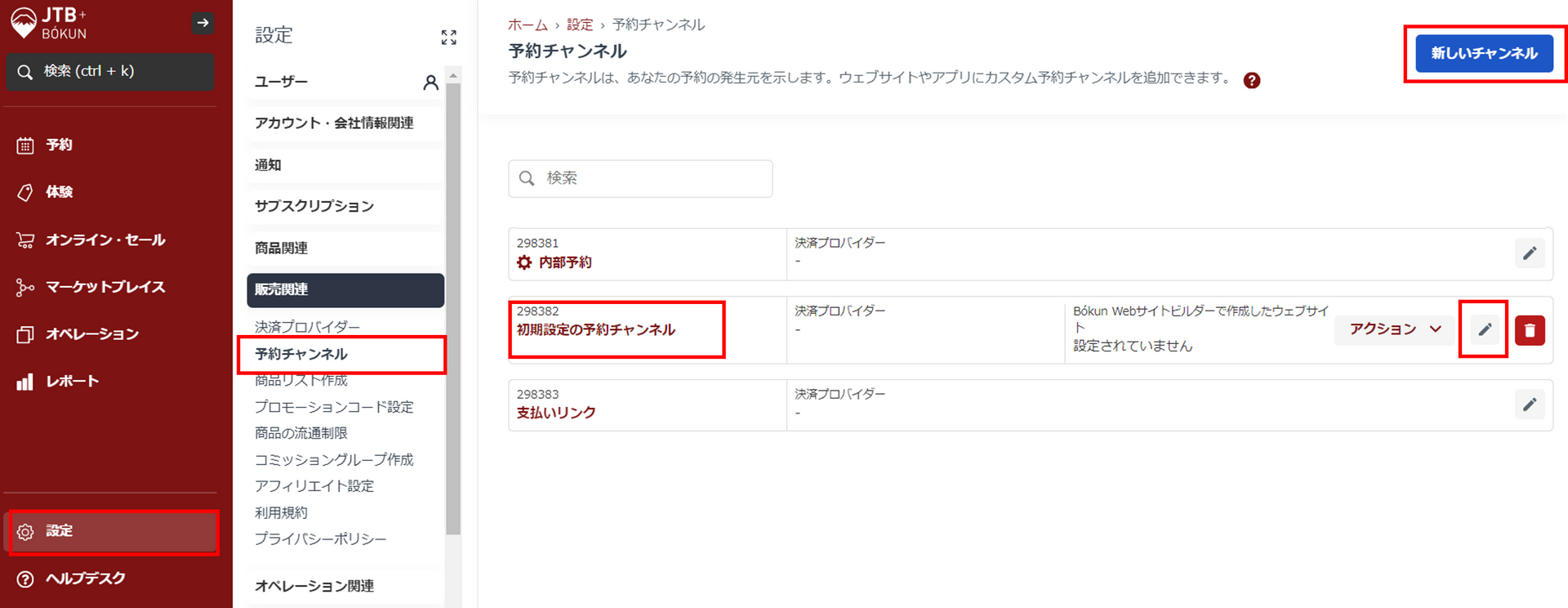Screen dimensions: 1568x608
Task: Select プロモーションコード設定 menu item
Action: tap(333, 407)
